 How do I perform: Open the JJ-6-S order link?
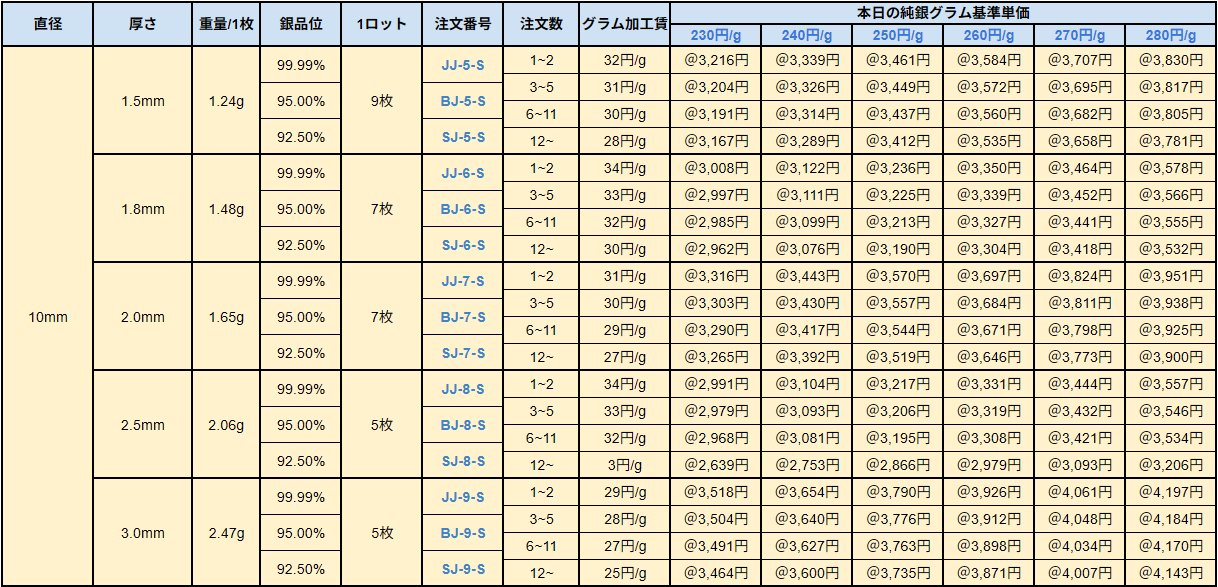(463, 173)
